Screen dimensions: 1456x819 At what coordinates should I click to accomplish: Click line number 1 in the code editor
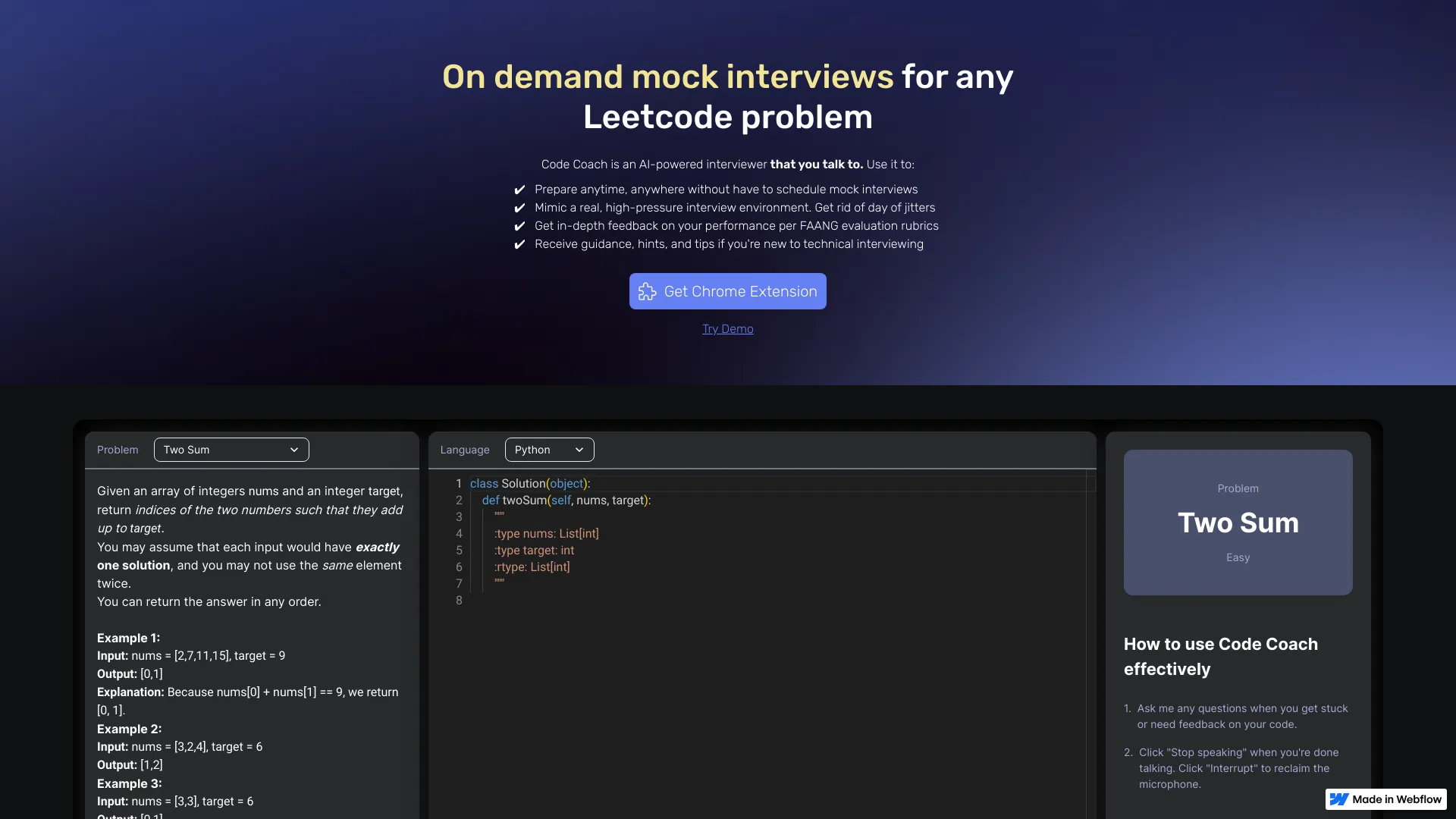[459, 484]
